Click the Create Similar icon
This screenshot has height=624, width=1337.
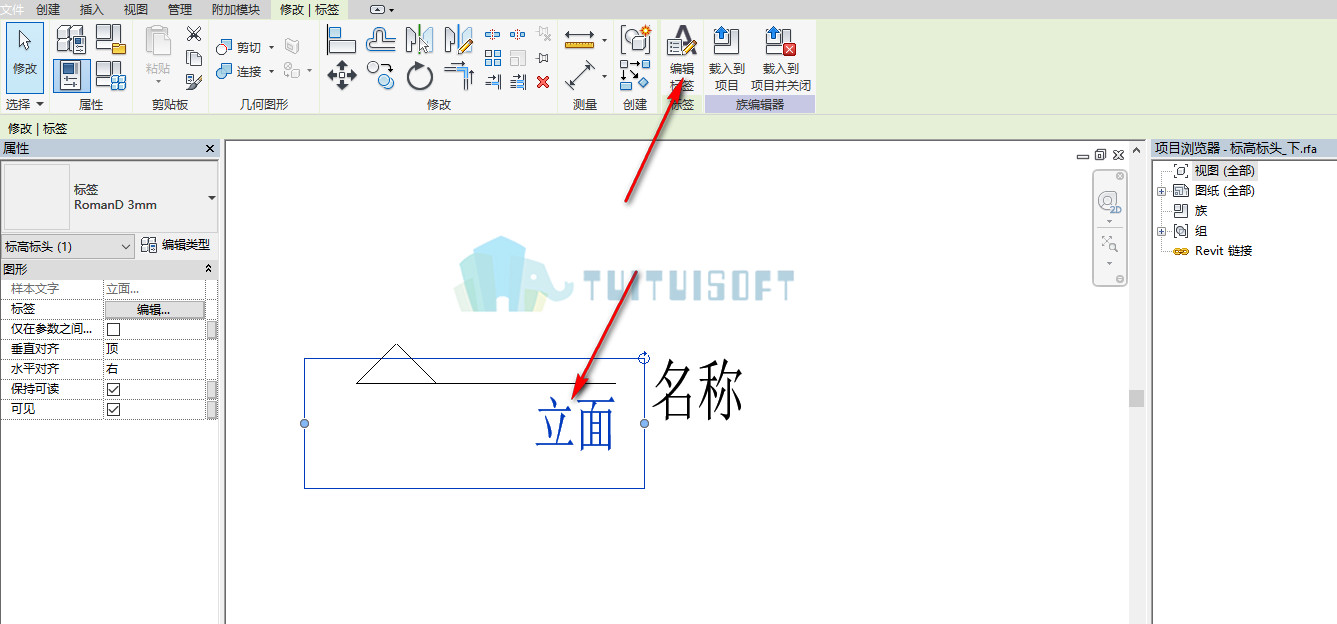[635, 75]
